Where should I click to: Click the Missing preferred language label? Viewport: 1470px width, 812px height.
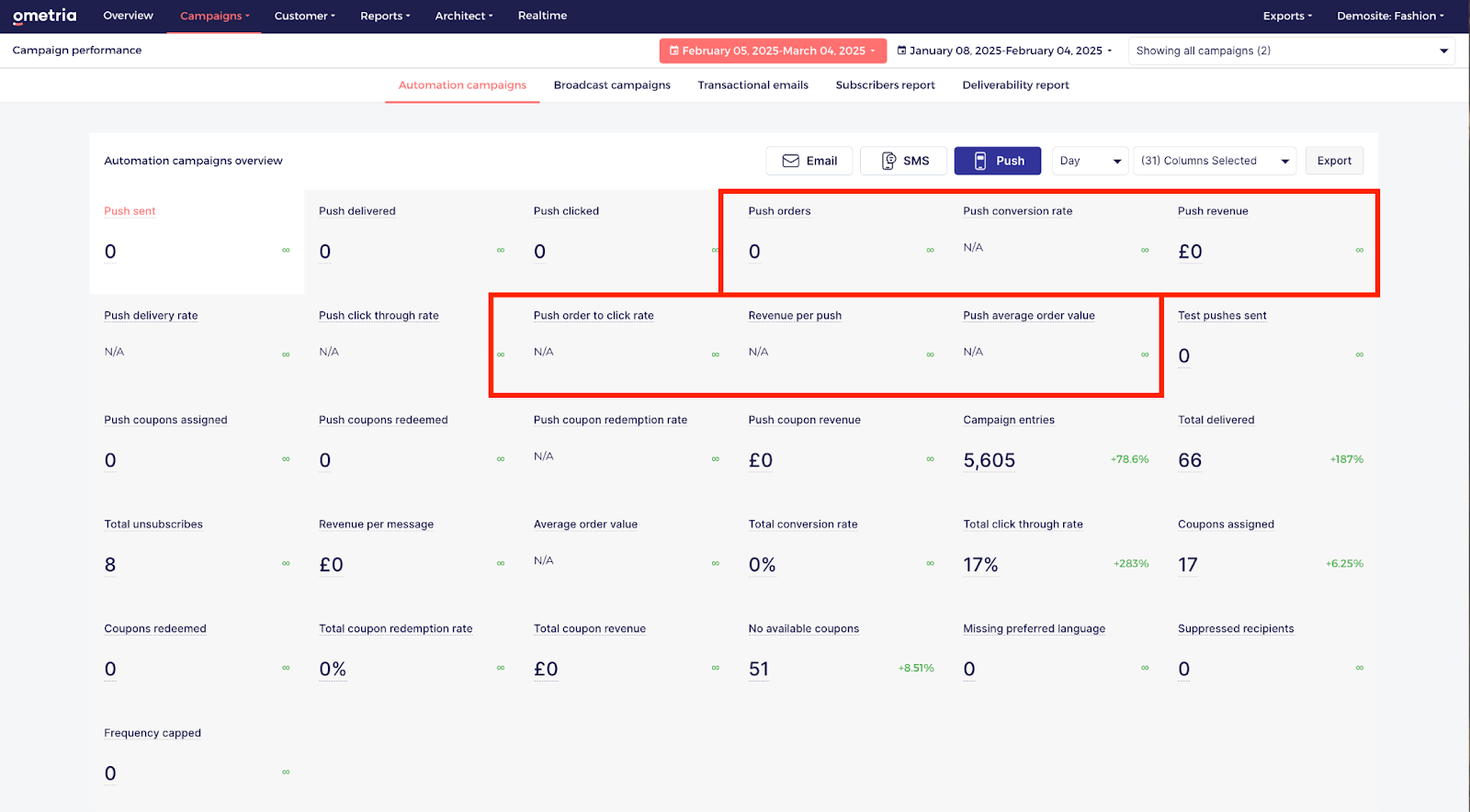pos(1034,629)
